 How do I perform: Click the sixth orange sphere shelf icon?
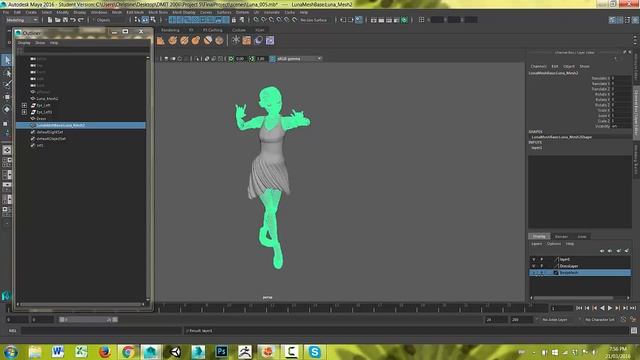click(x=220, y=40)
